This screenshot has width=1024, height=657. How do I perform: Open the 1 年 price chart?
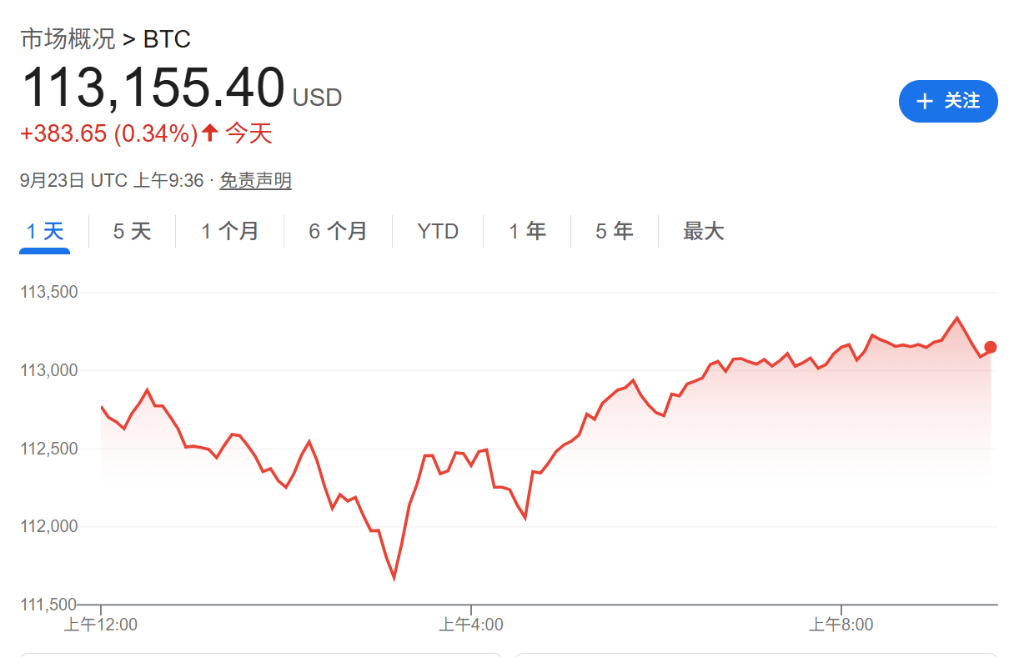[527, 231]
